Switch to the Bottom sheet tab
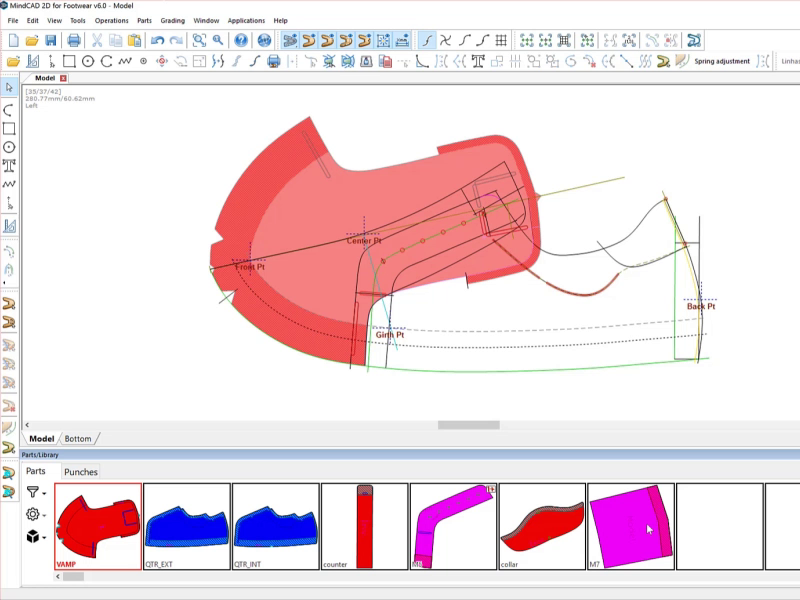 click(78, 439)
